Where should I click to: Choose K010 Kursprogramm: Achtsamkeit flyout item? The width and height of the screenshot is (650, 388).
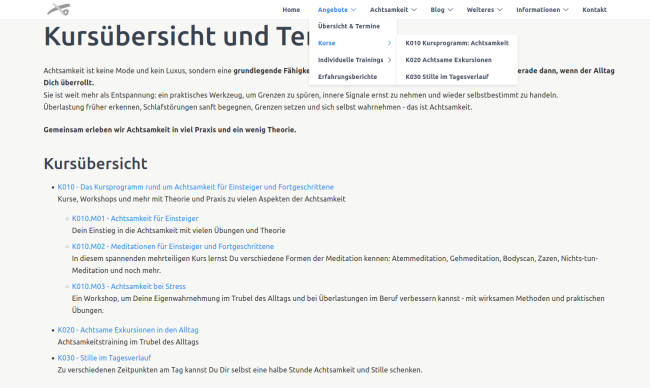pyautogui.click(x=457, y=43)
